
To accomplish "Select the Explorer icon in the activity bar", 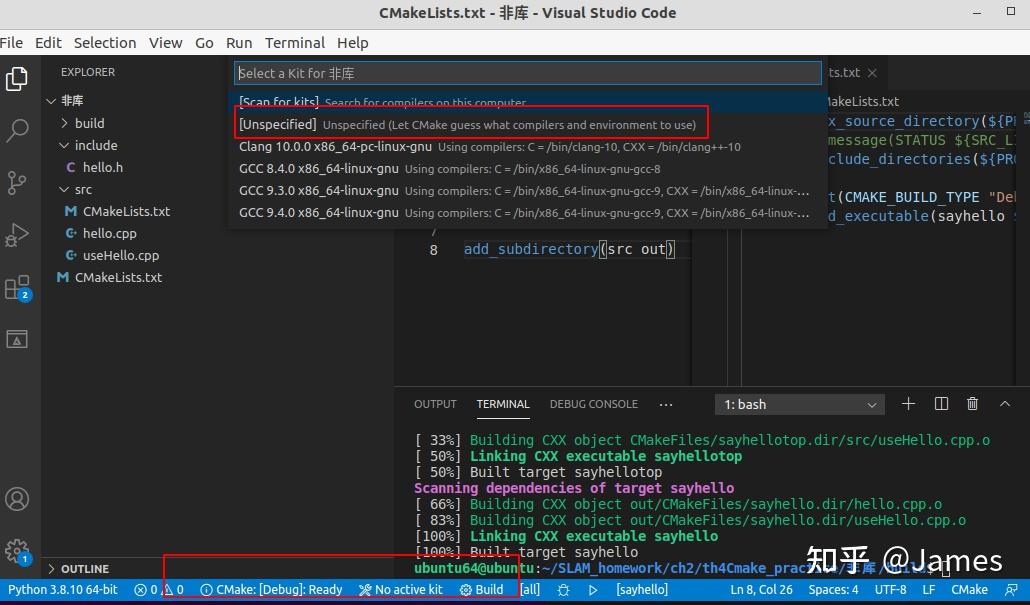I will (x=16, y=78).
